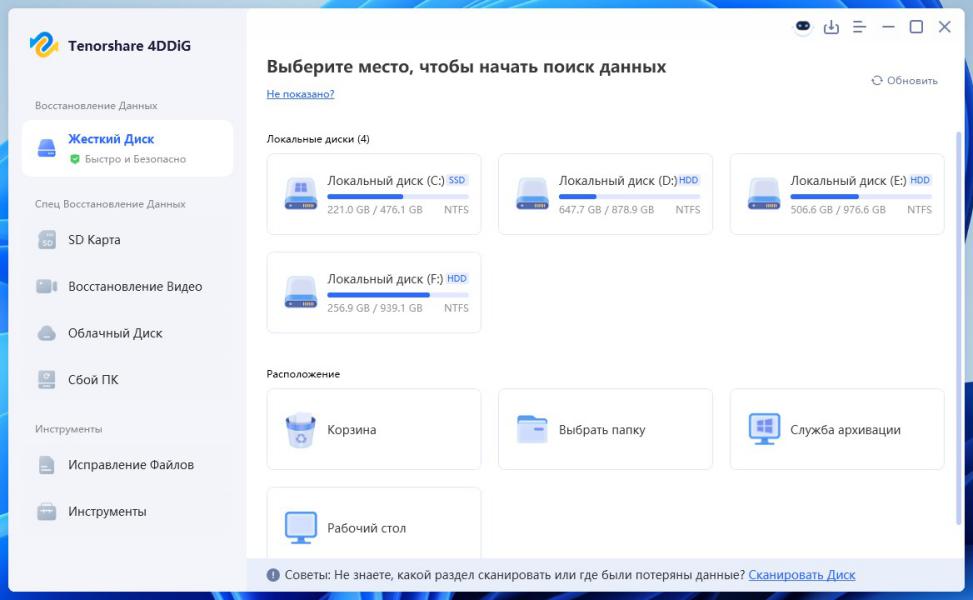Select Локальный диск (D:) drive card
The width and height of the screenshot is (973, 600).
605,194
